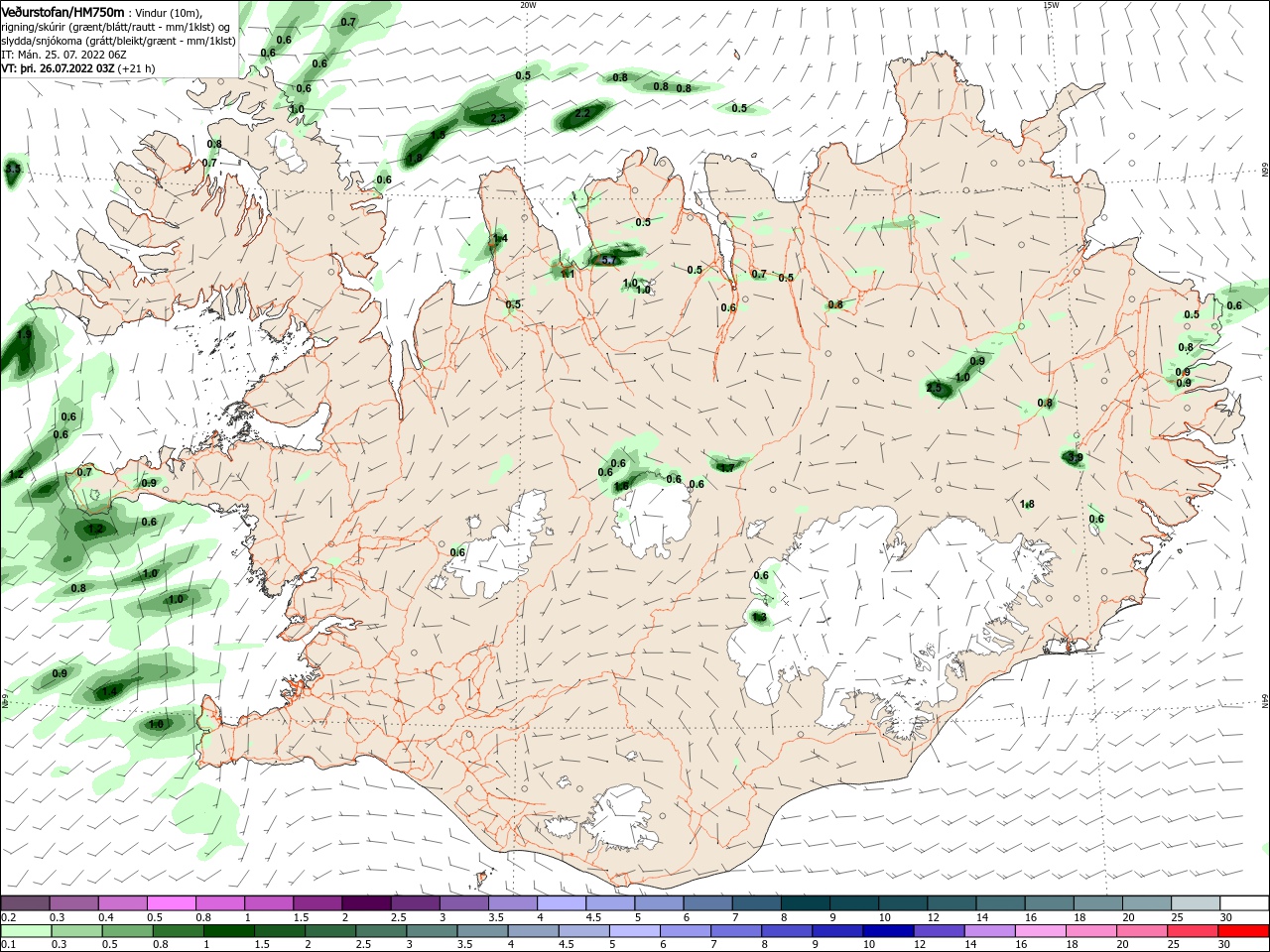
Task: Click the 1.3 precipitation value near Vatnajökull
Action: pos(759,617)
